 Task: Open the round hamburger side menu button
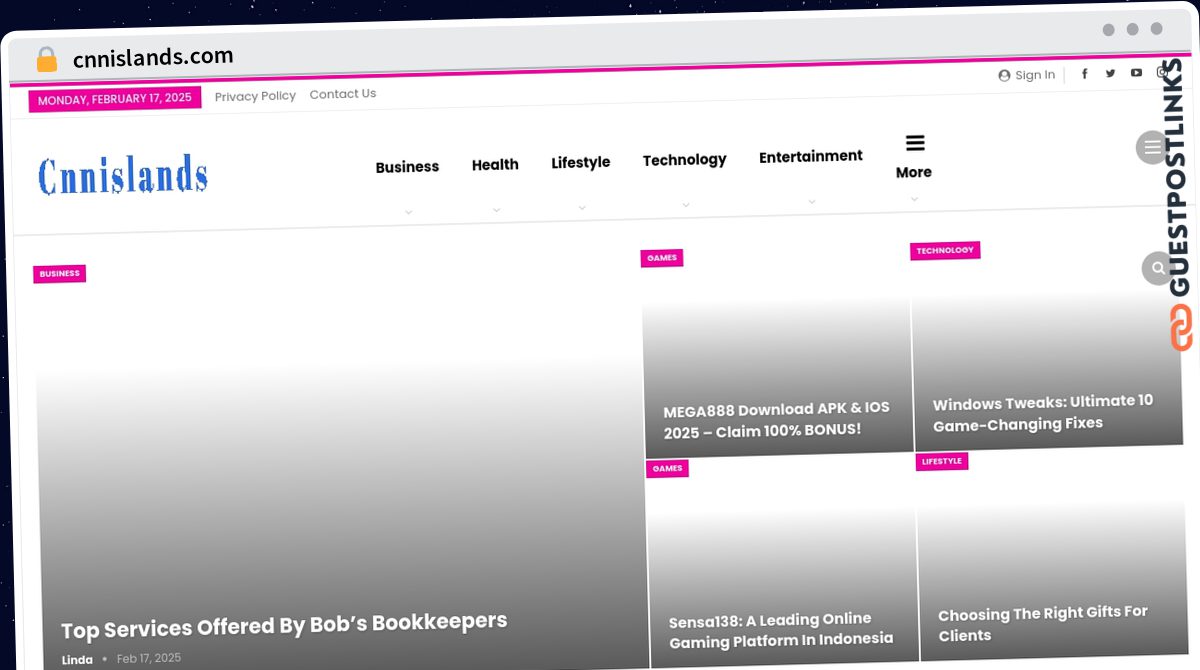(x=1153, y=147)
